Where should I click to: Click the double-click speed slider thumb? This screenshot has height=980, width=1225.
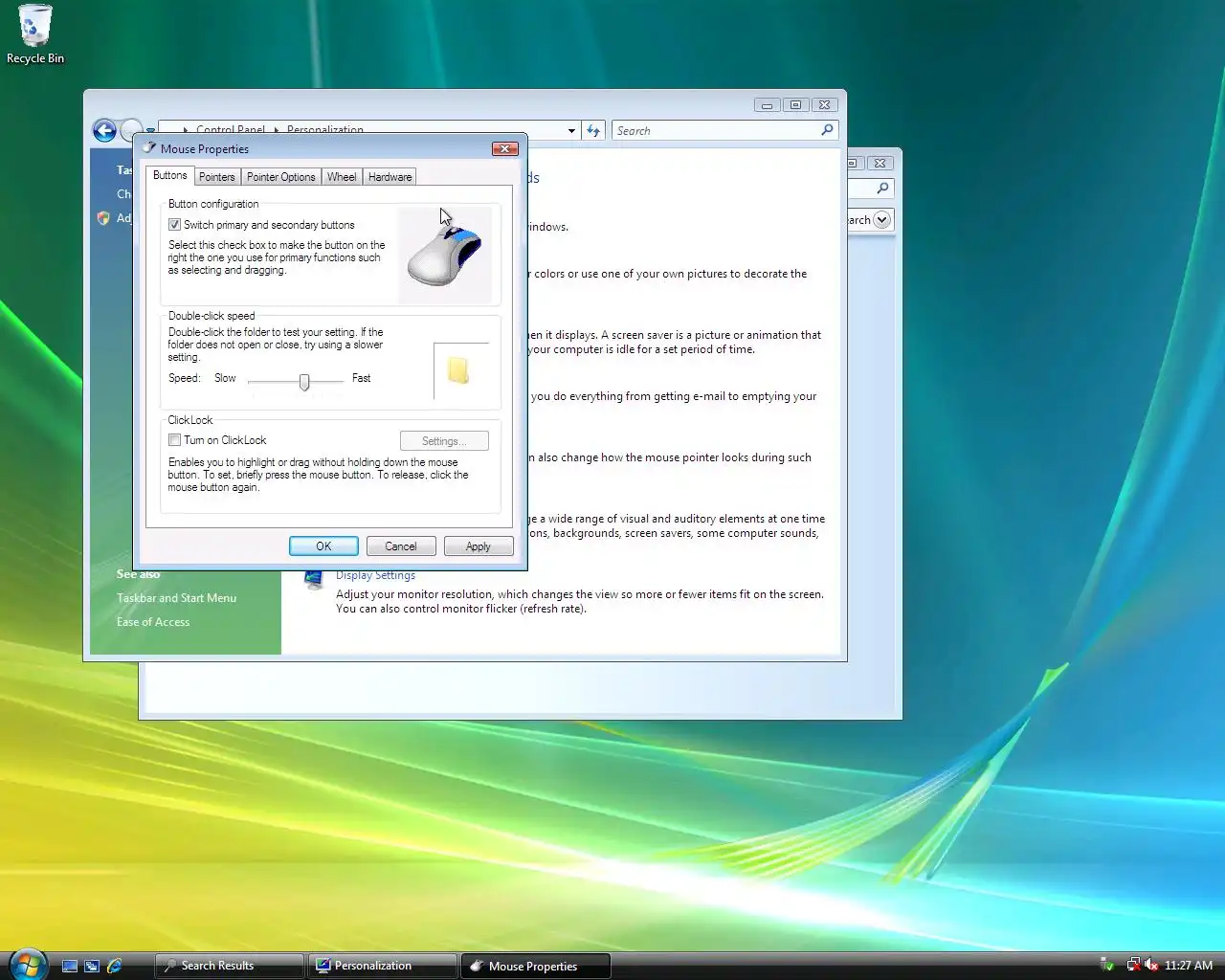click(x=304, y=382)
